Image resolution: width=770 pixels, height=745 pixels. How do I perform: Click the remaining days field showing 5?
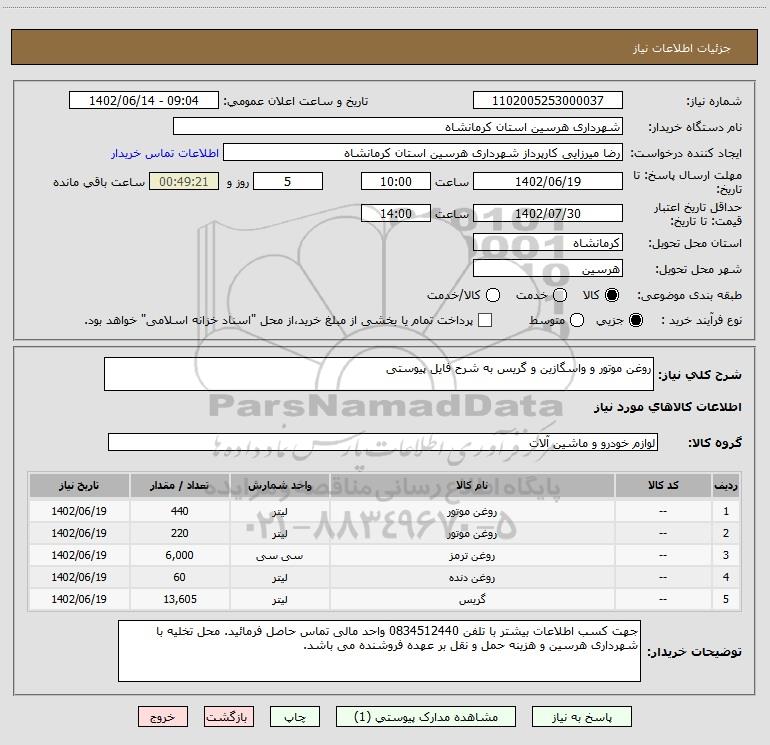(x=288, y=181)
